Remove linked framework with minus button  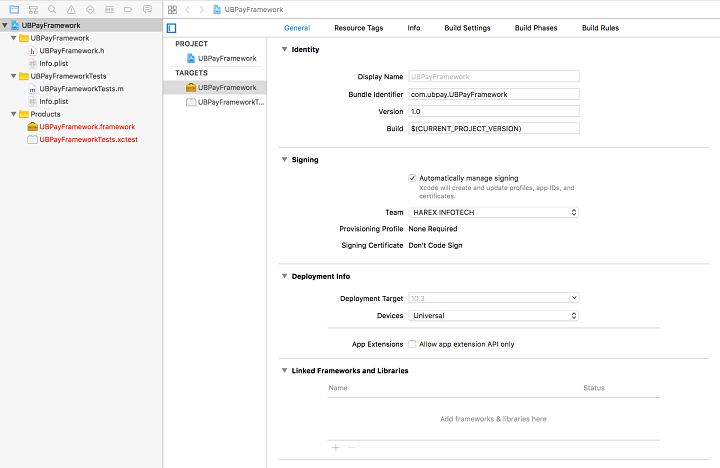(x=352, y=447)
